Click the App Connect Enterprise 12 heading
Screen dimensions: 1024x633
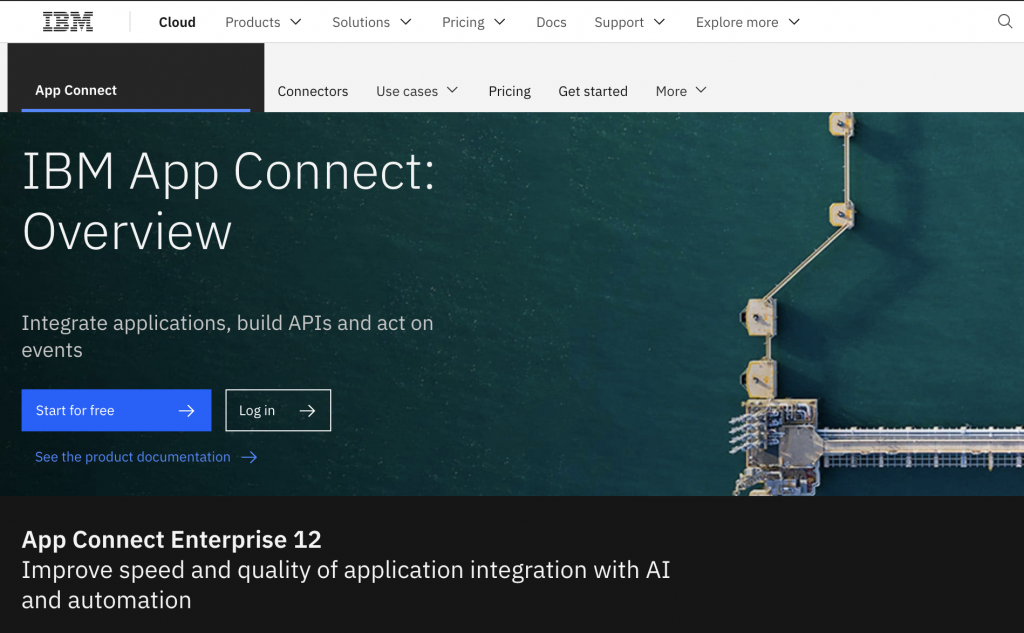171,540
